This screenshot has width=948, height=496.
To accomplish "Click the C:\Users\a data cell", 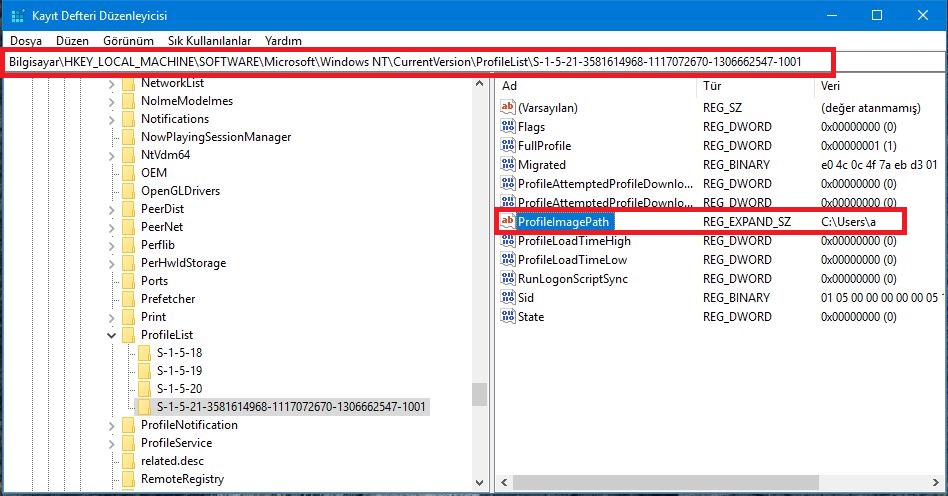I will click(x=848, y=222).
